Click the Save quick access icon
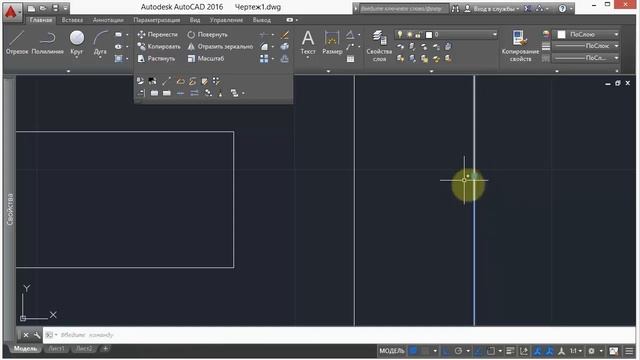 click(x=56, y=8)
